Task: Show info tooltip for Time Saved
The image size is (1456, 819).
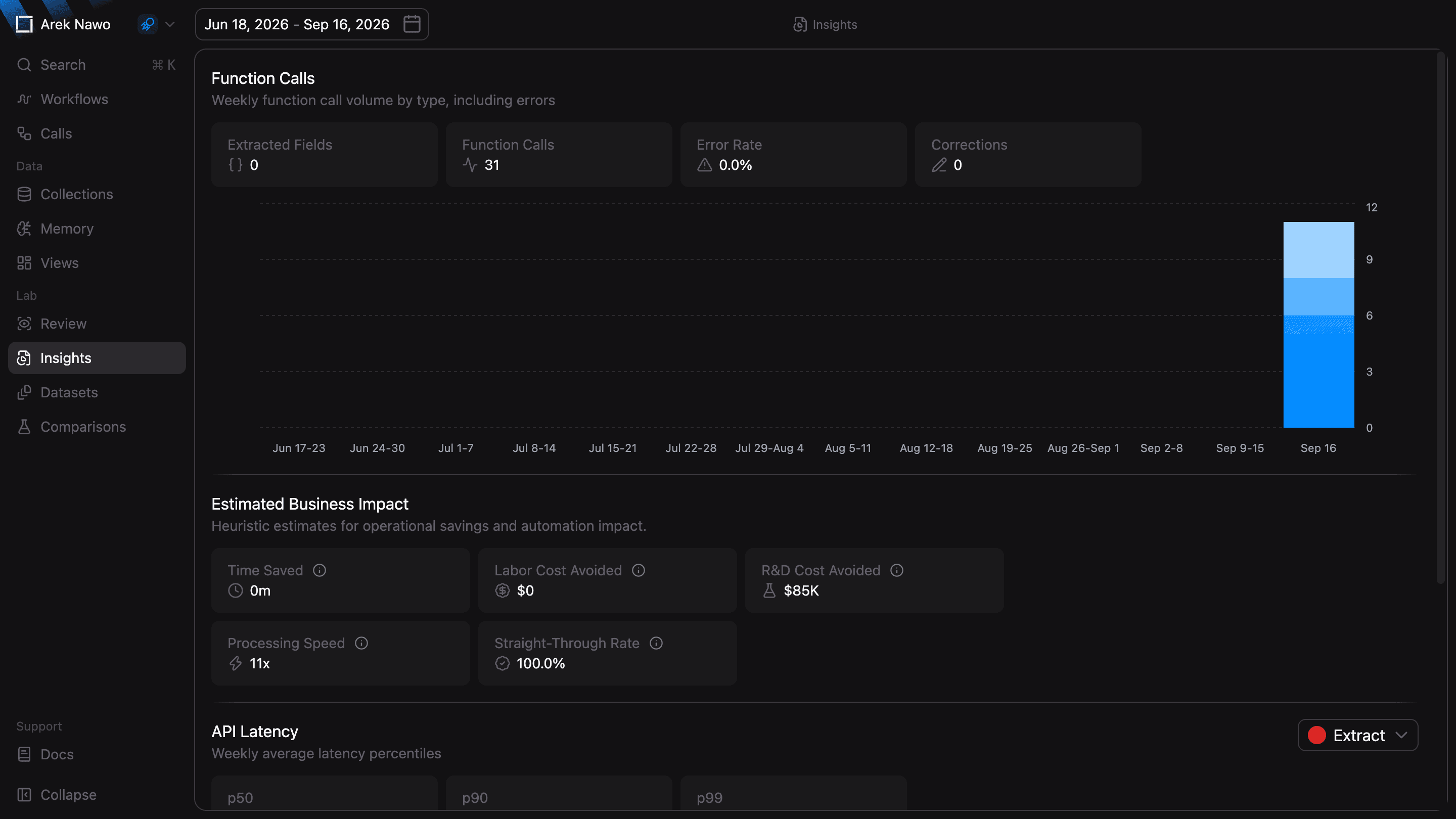Action: point(320,571)
